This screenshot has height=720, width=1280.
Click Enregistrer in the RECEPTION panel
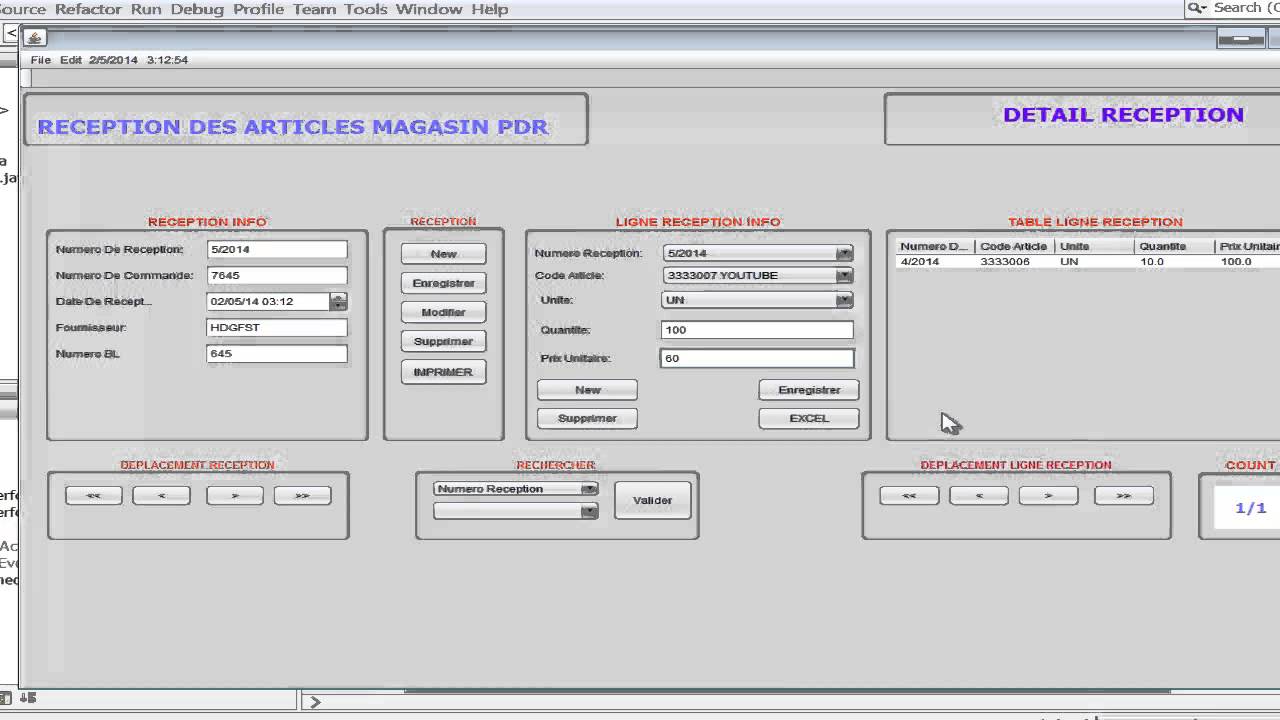pos(443,283)
